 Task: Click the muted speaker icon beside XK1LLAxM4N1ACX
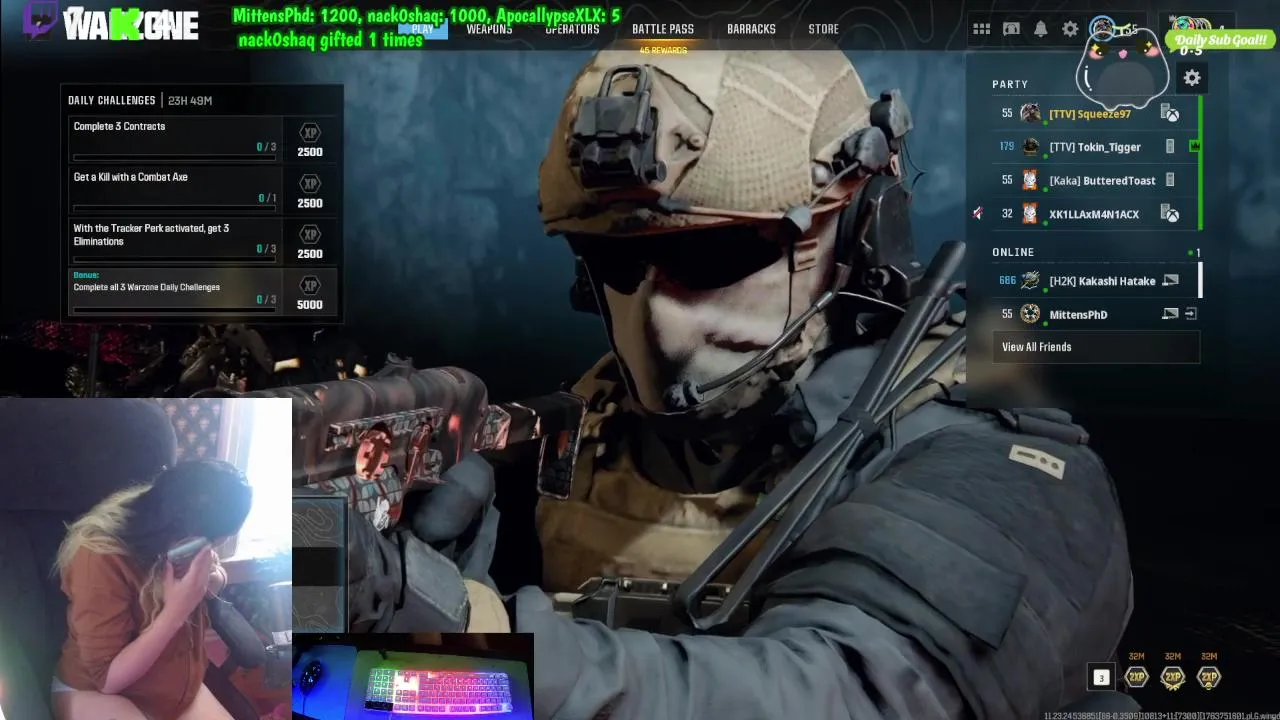(978, 213)
